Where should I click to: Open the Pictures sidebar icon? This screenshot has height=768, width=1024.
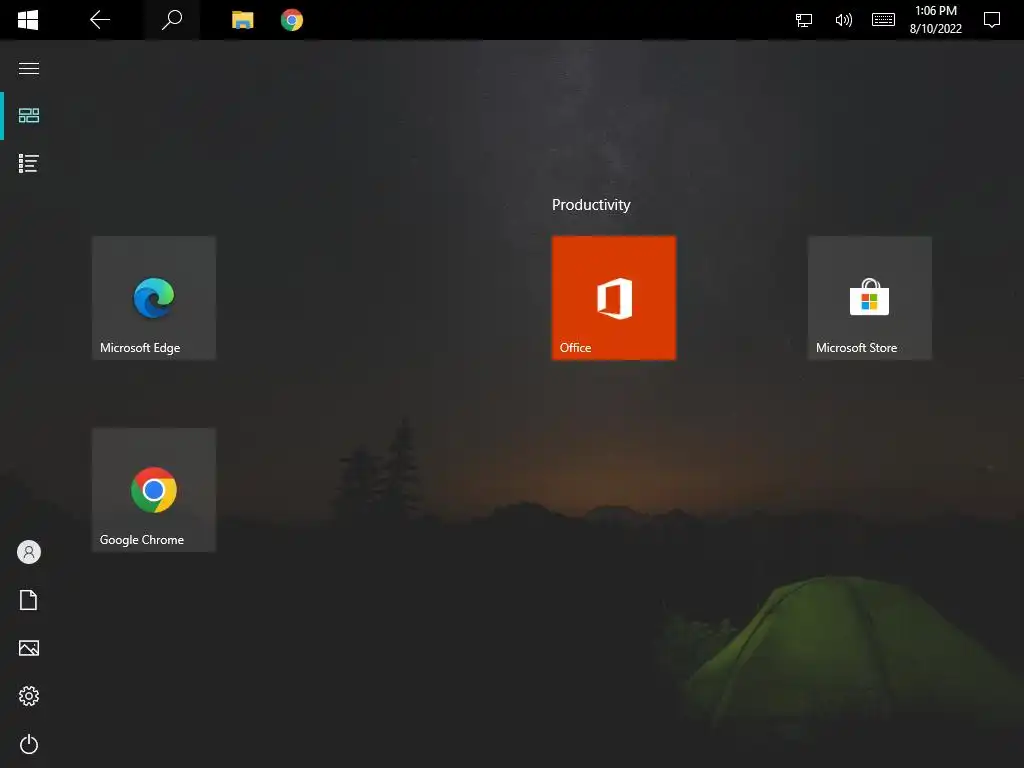(29, 648)
